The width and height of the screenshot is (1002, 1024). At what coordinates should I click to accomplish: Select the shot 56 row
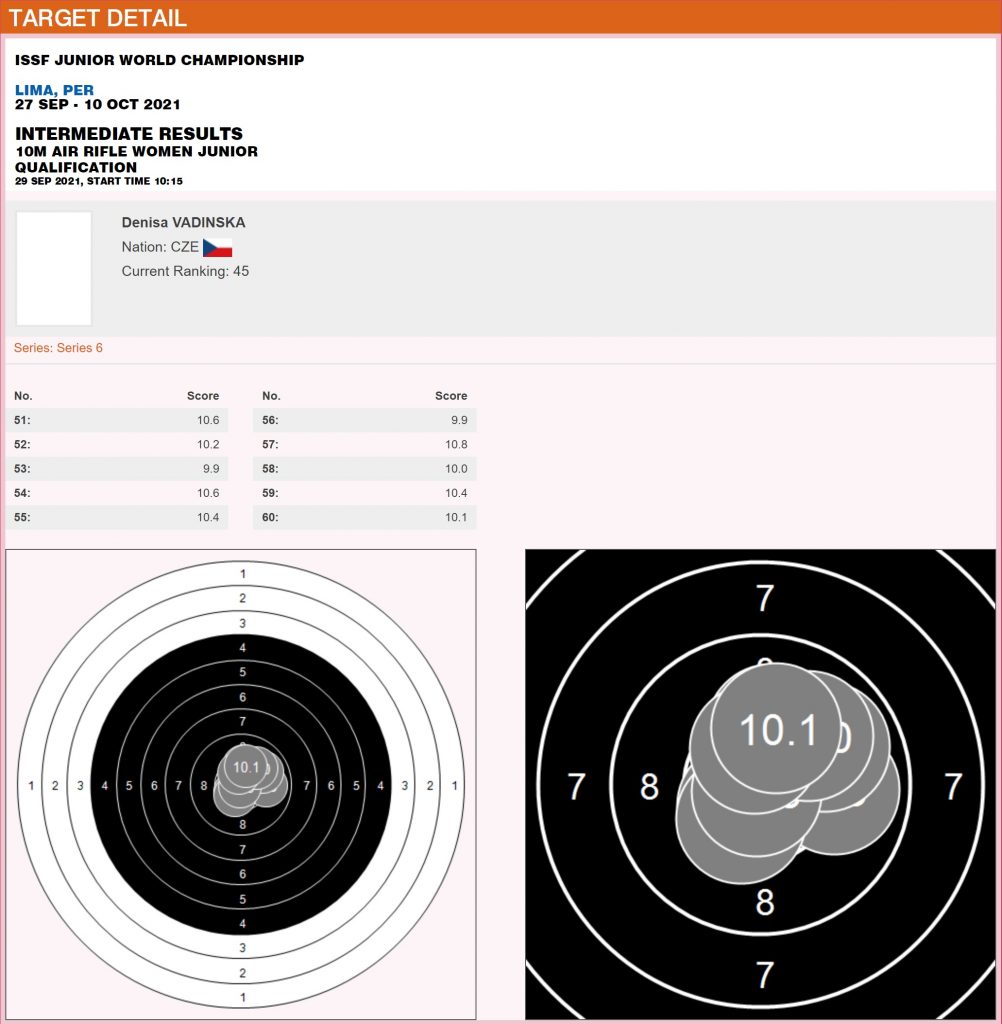tap(364, 420)
